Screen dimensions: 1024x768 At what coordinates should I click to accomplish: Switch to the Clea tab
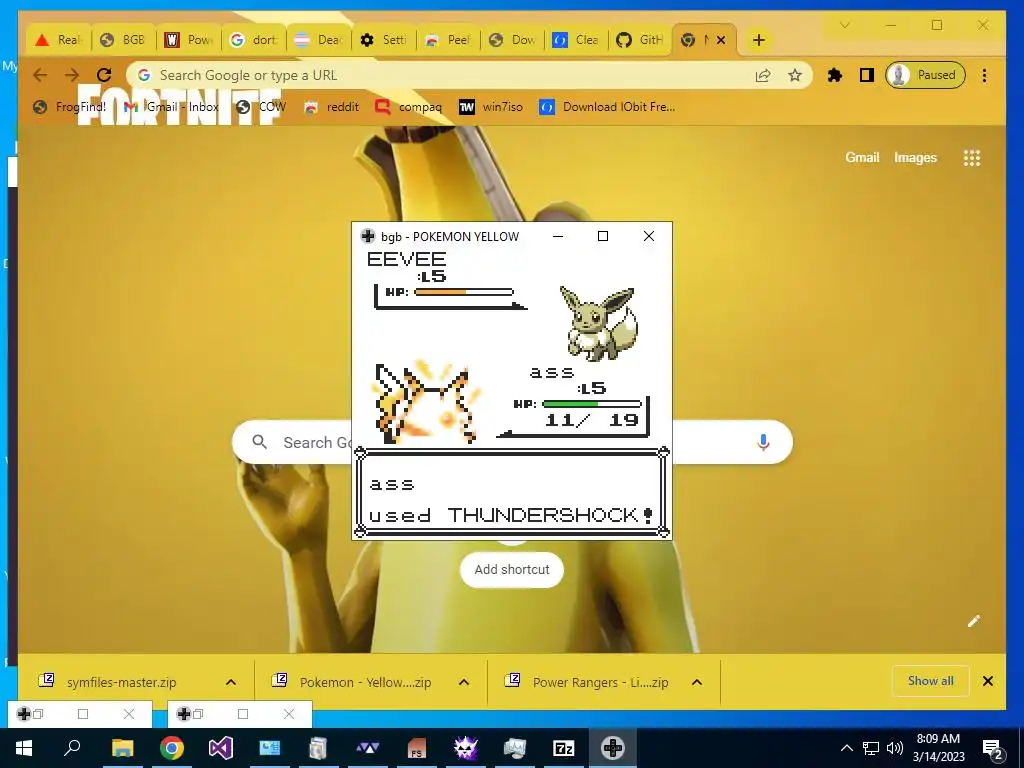pyautogui.click(x=577, y=40)
